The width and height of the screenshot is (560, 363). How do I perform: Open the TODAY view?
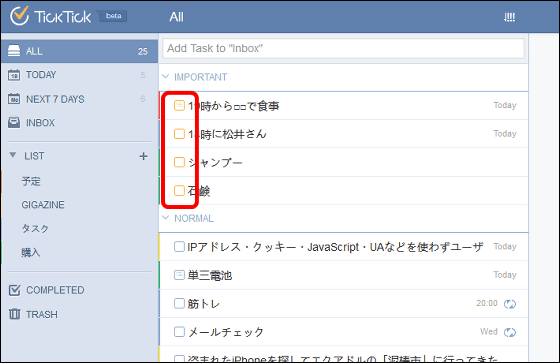(x=79, y=75)
